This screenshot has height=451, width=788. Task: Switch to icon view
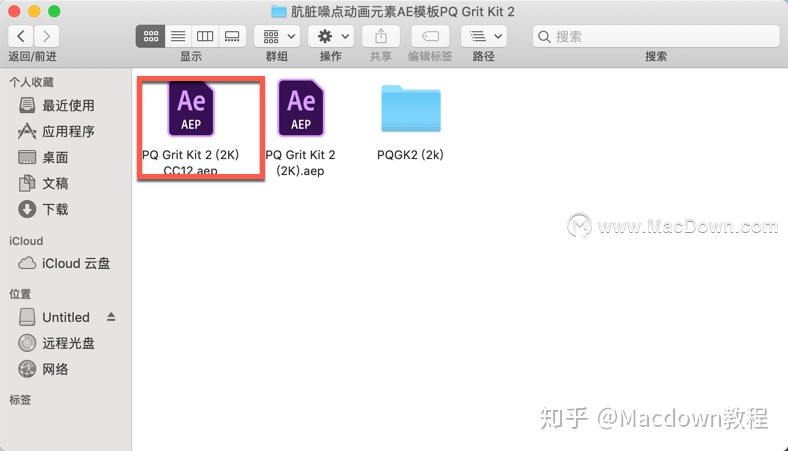[150, 36]
